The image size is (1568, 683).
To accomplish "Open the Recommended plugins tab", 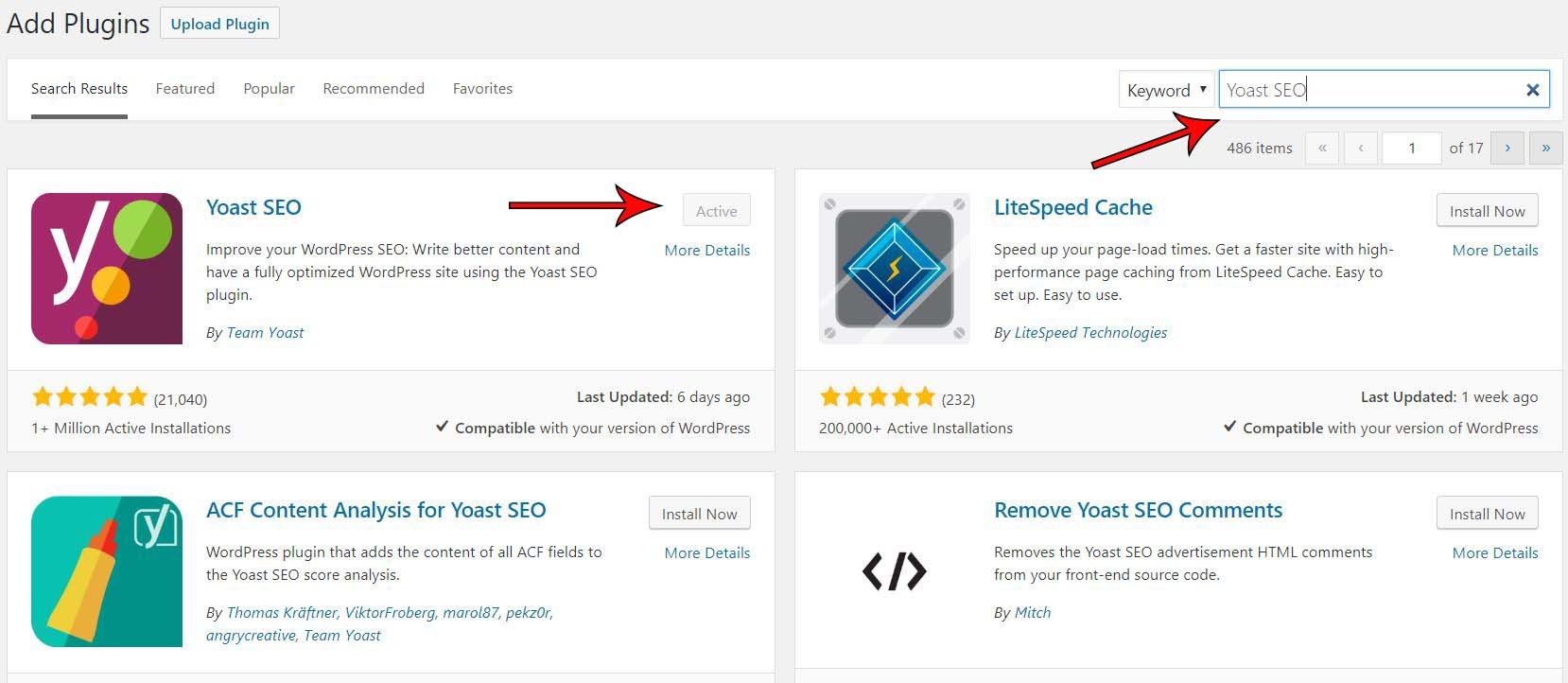I will (x=374, y=89).
